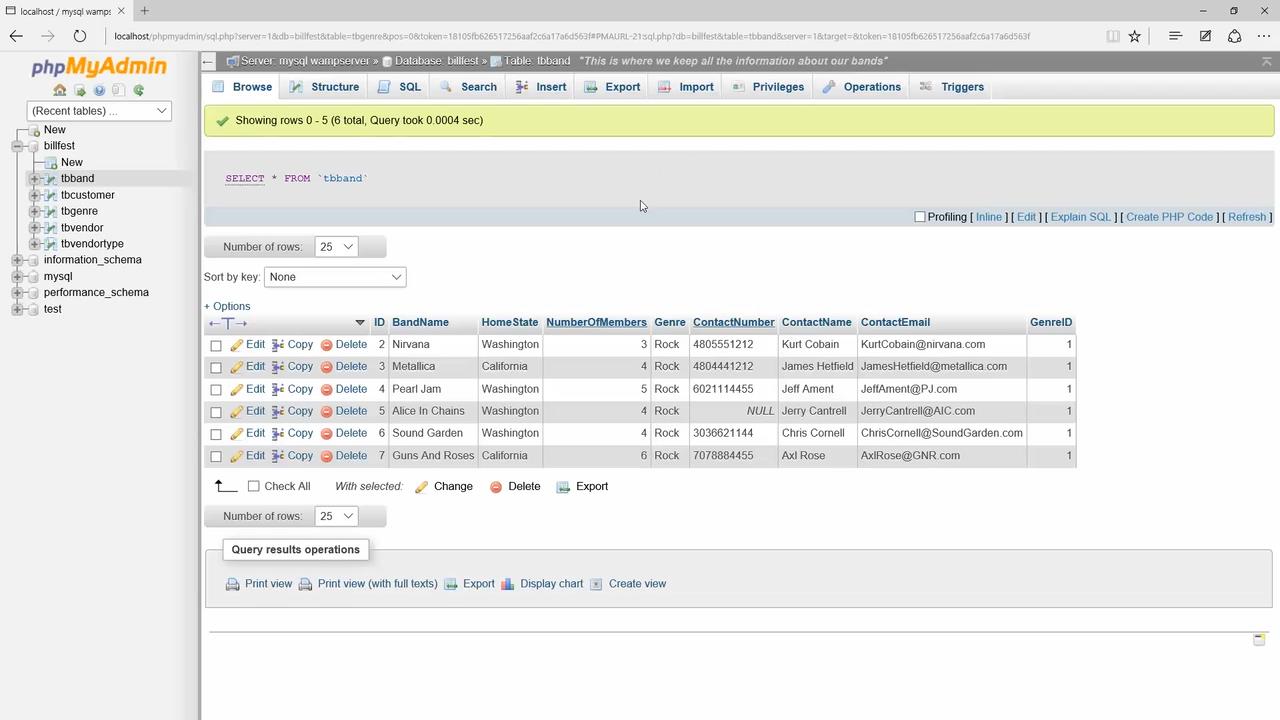Edit the Nirvana row with the pencil
The image size is (1280, 720).
[247, 344]
